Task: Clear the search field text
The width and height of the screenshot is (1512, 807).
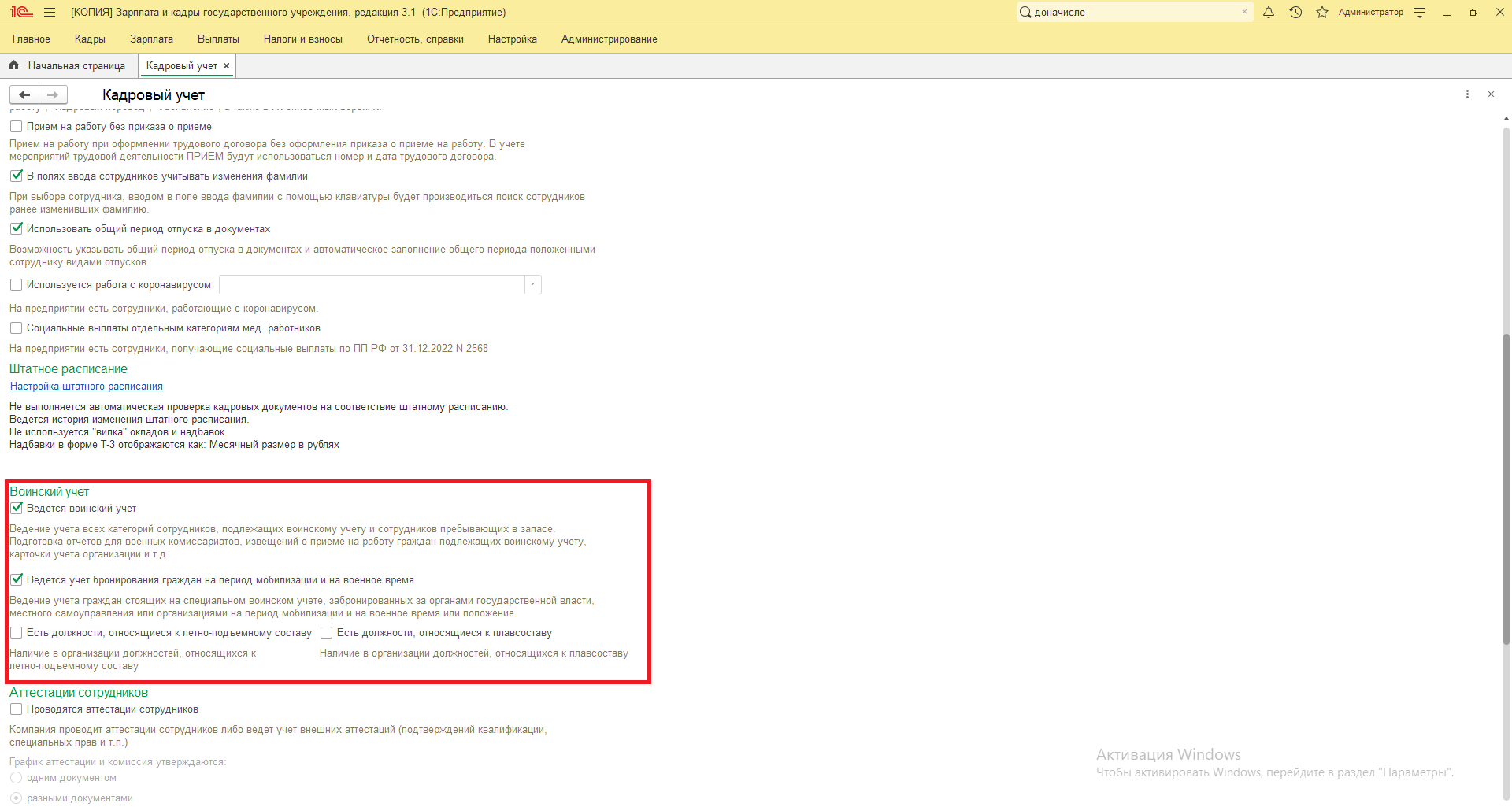Action: tap(1244, 12)
